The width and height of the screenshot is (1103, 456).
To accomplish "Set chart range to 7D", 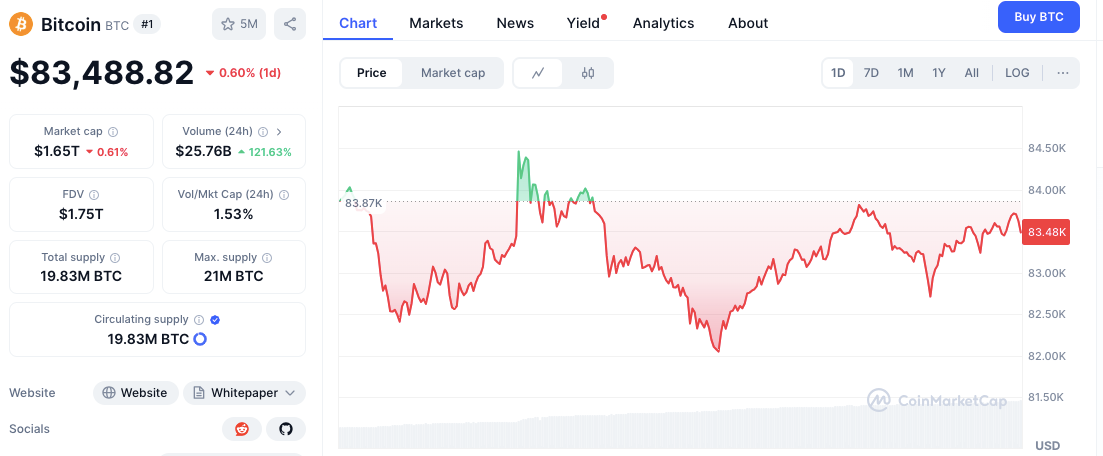I will click(x=871, y=73).
